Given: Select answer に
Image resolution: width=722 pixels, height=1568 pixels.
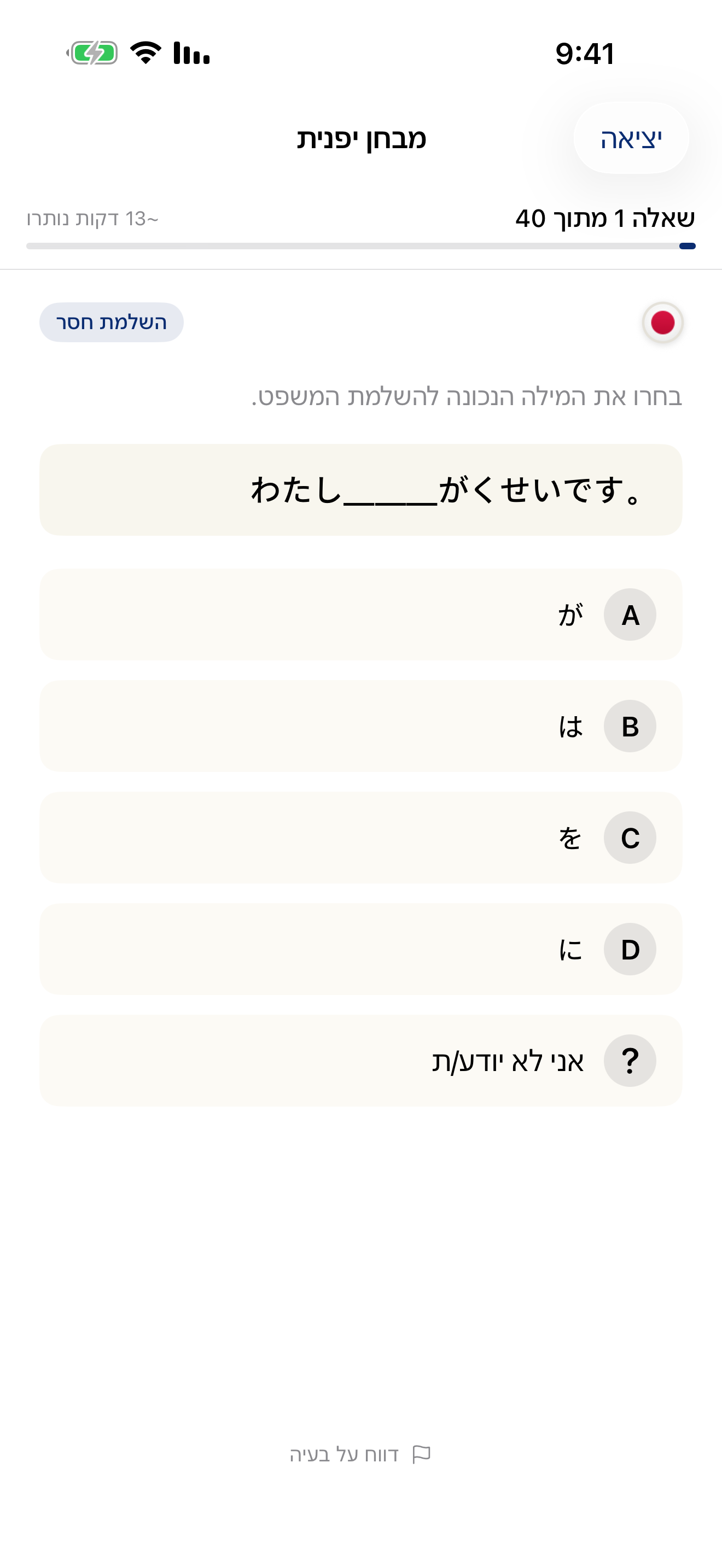Looking at the screenshot, I should coord(361,950).
